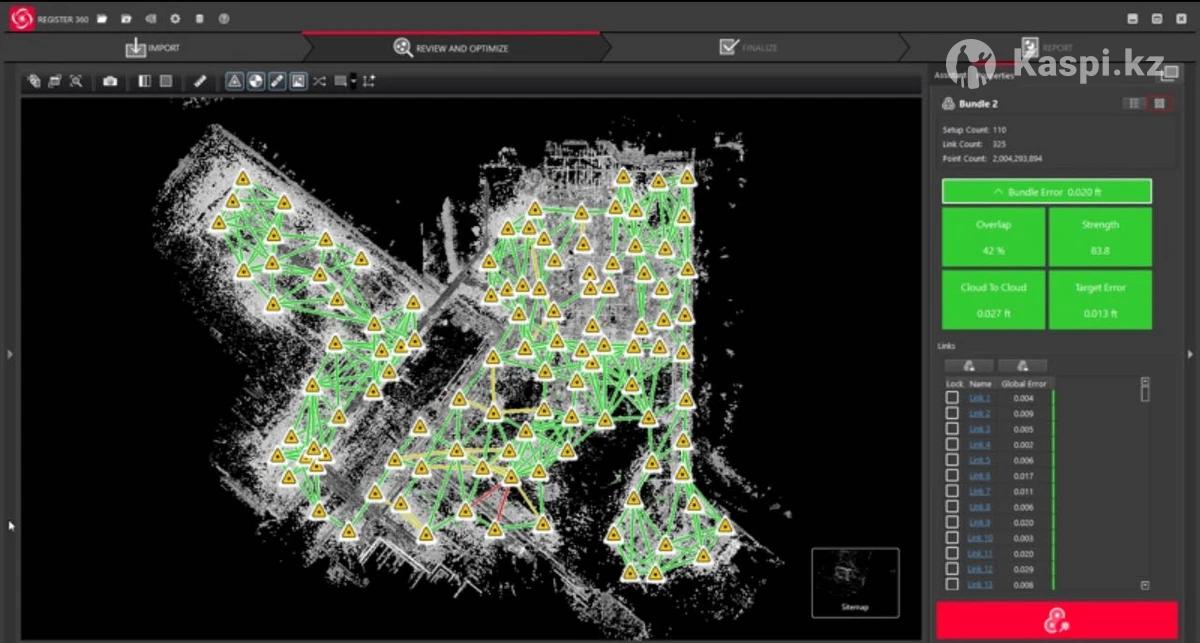Switch to the Finalize step tab
Screen dimensions: 1200x643
[748, 47]
